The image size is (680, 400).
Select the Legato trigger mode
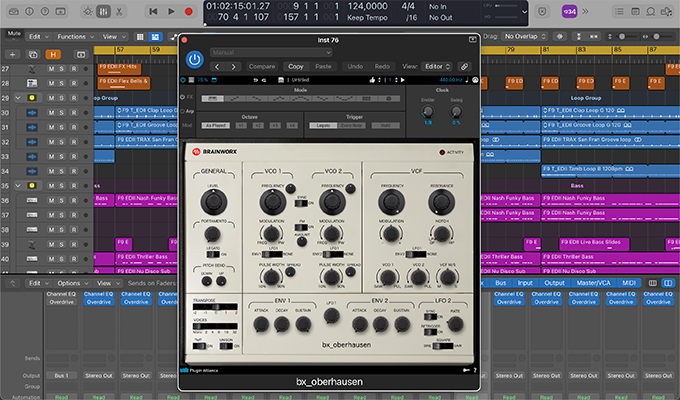click(x=323, y=125)
